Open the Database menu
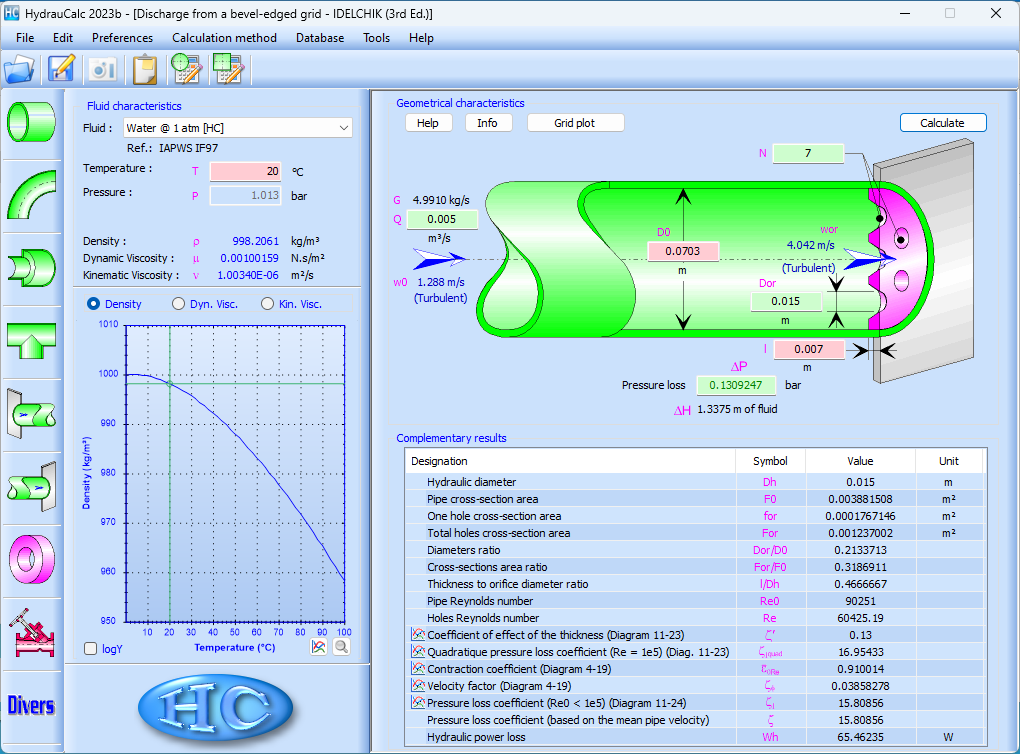 tap(319, 38)
